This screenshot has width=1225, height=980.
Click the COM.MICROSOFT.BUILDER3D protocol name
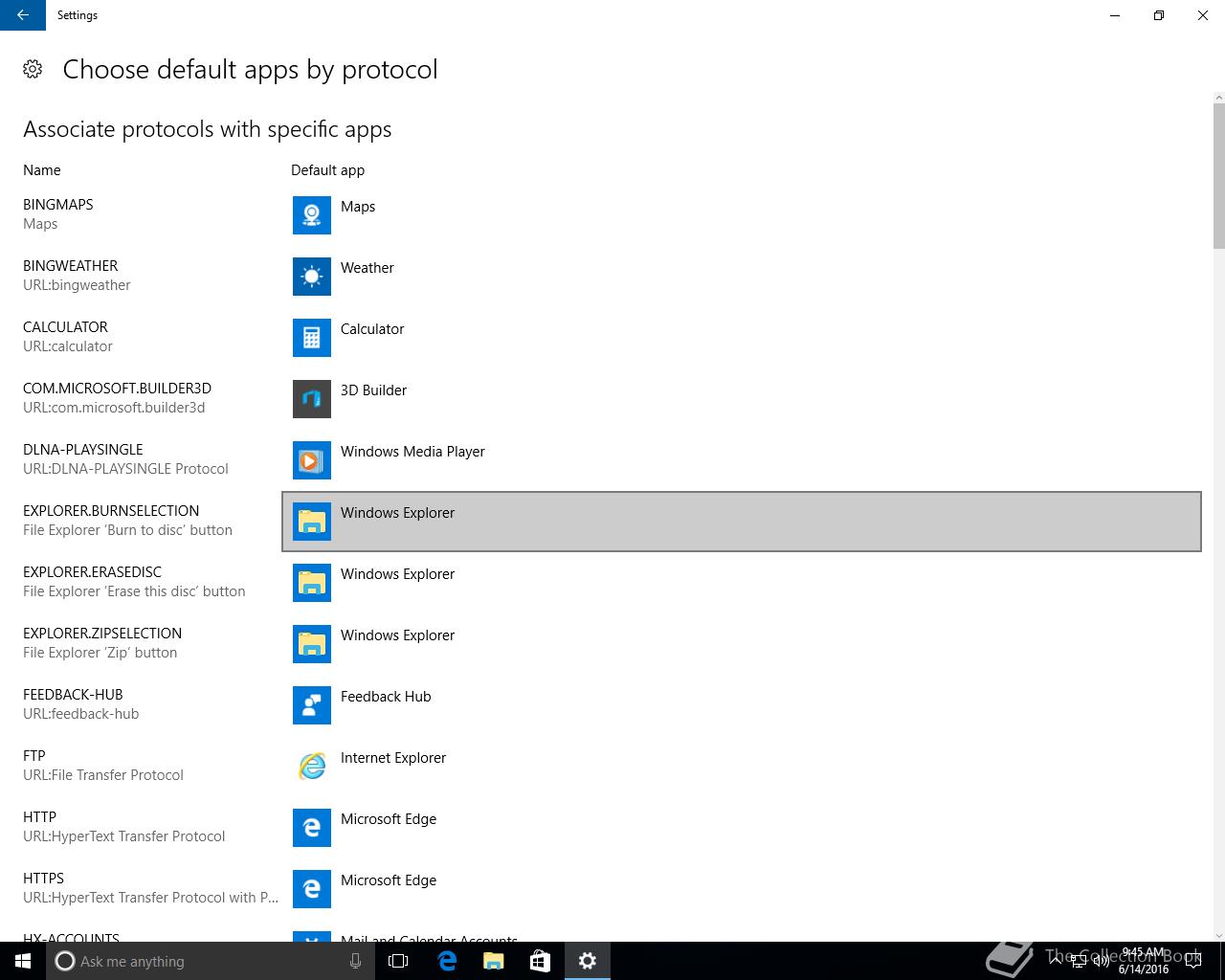(x=117, y=389)
